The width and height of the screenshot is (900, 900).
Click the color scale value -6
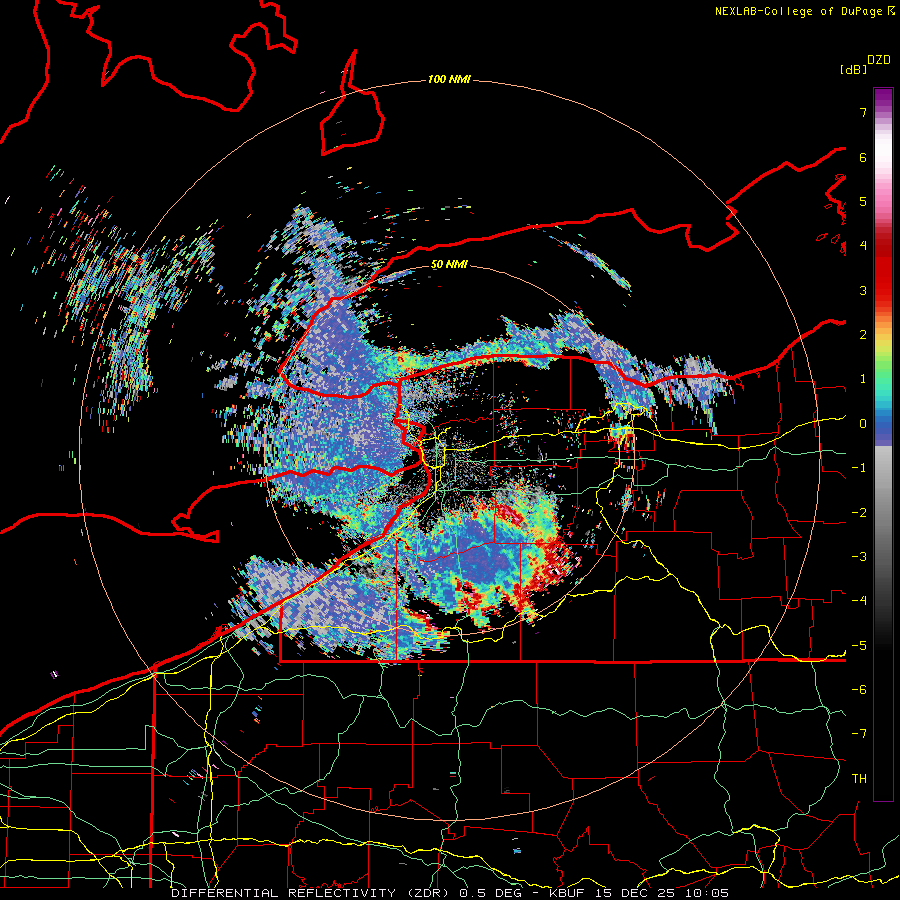859,690
